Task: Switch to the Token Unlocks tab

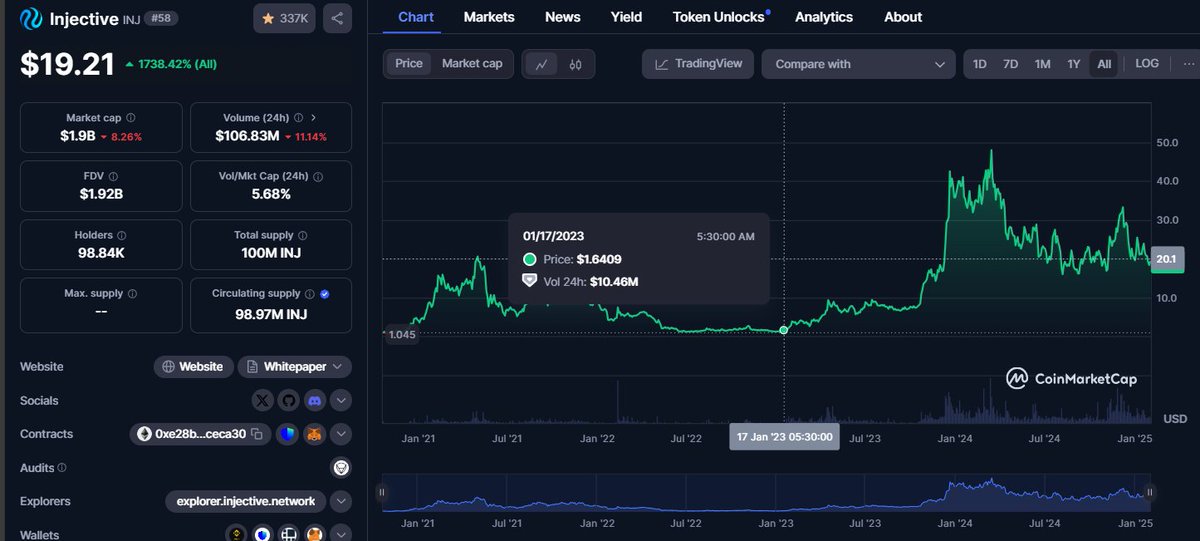Action: (x=718, y=17)
